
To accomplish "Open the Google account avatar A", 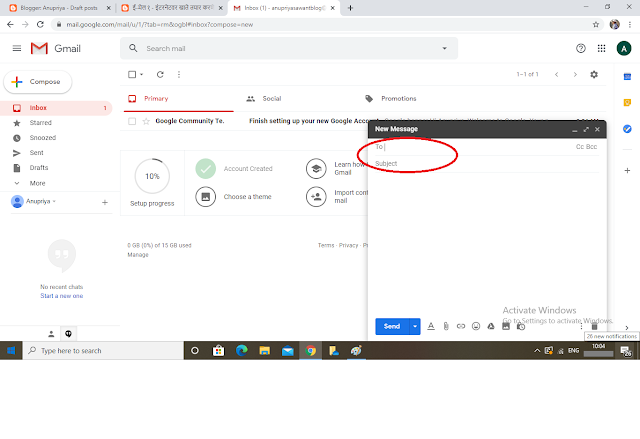I will point(624,49).
